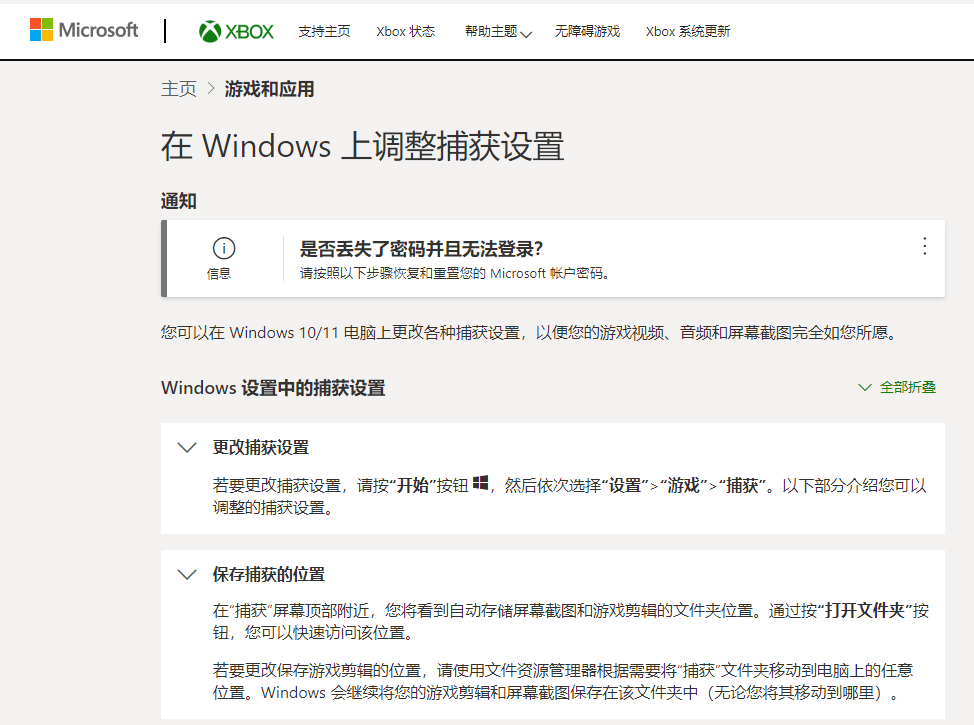Click the 保存捕获的位置 section title
The width and height of the screenshot is (974, 725).
click(x=269, y=574)
